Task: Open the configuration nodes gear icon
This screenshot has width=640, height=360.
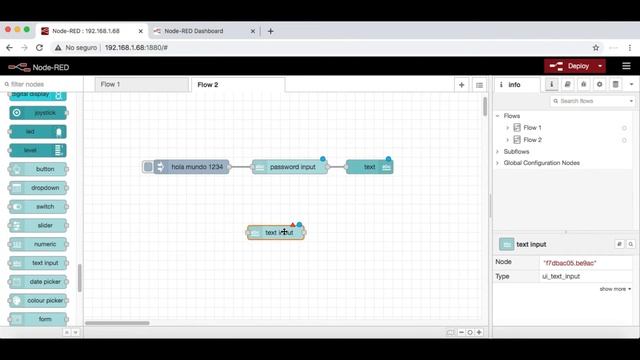Action: [x=599, y=84]
